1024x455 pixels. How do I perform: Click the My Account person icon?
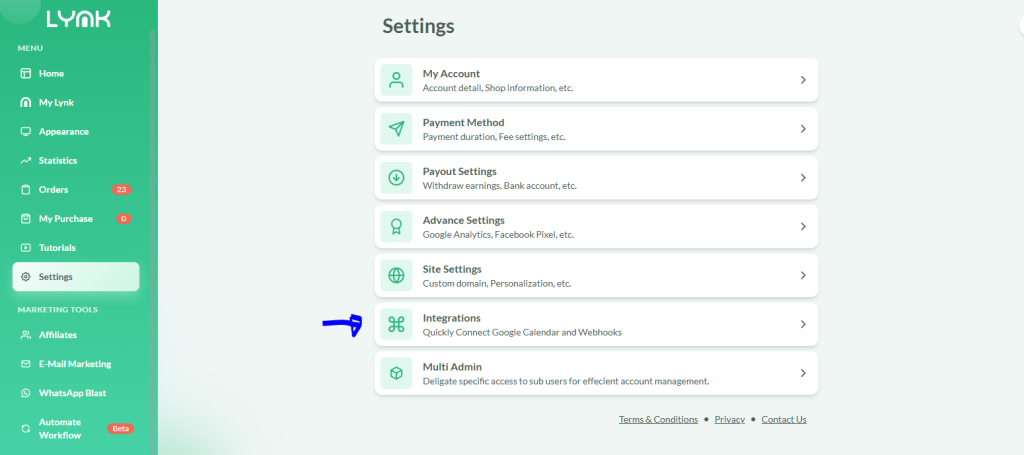point(397,80)
